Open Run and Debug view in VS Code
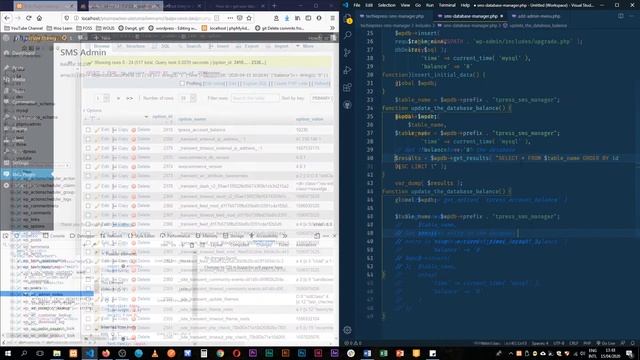The height and width of the screenshot is (360, 640). click(x=348, y=70)
